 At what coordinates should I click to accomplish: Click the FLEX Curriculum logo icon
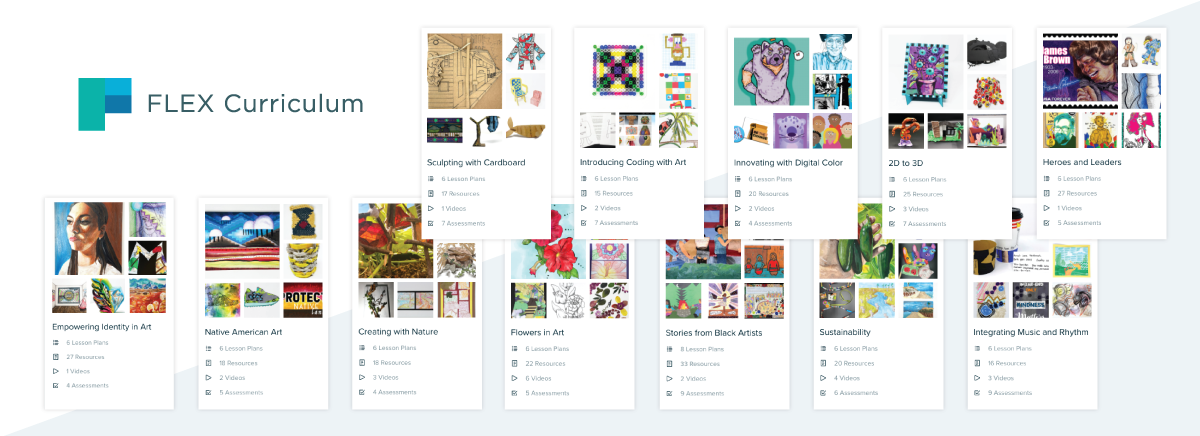coord(105,103)
